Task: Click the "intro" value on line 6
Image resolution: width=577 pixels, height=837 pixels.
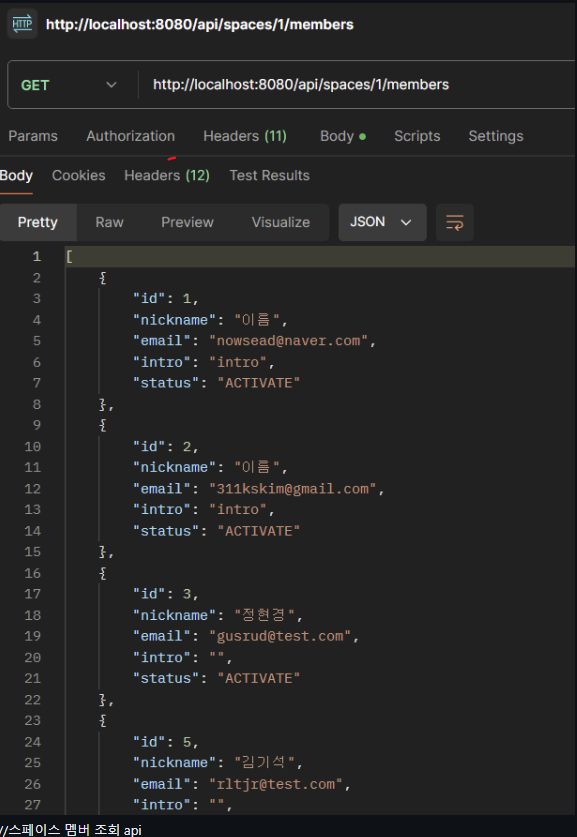Action: point(238,362)
